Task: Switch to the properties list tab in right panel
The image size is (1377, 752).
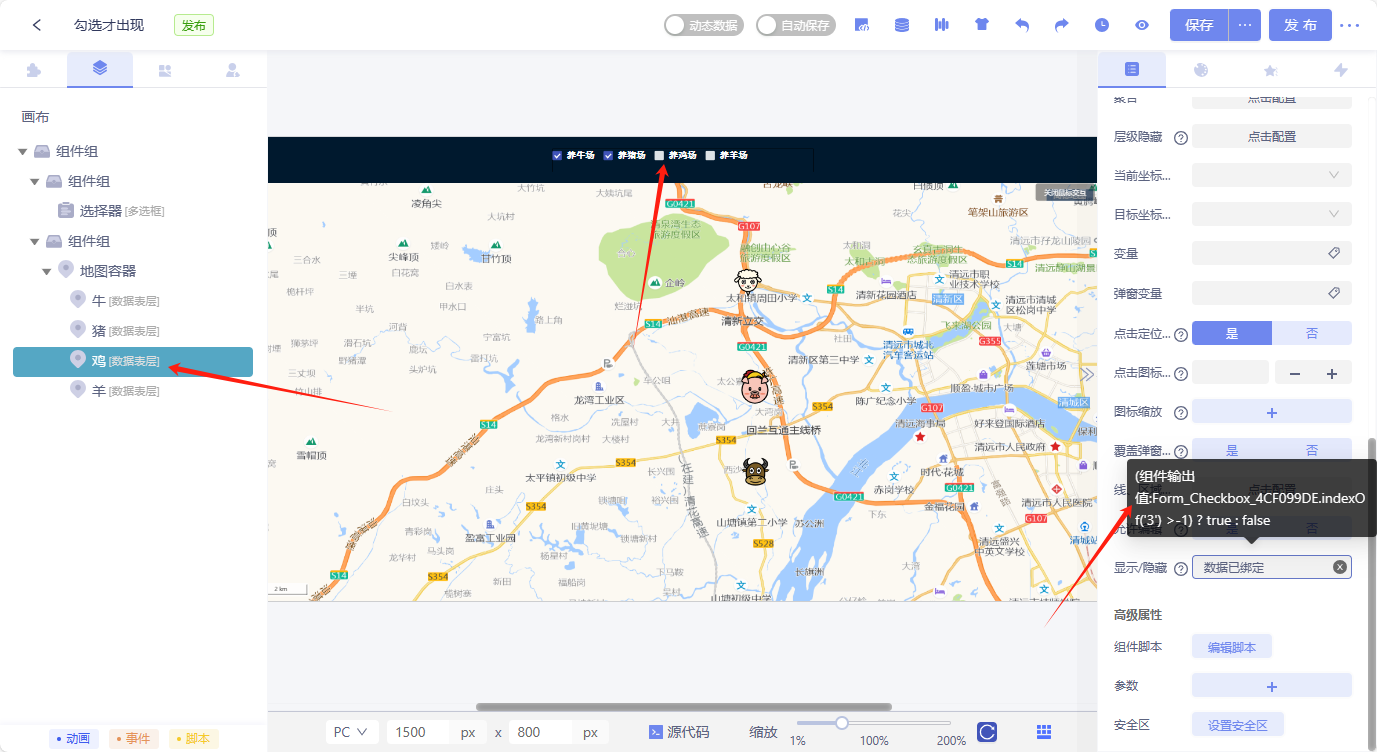Action: point(1132,69)
